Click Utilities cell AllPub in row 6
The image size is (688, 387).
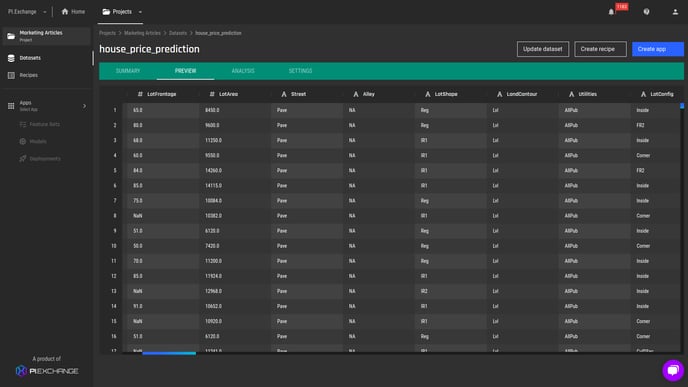(x=595, y=186)
